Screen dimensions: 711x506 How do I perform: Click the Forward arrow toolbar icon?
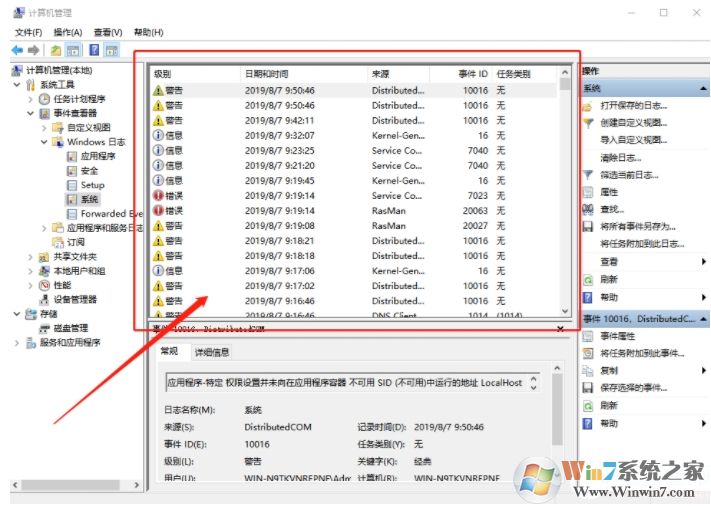[x=33, y=50]
